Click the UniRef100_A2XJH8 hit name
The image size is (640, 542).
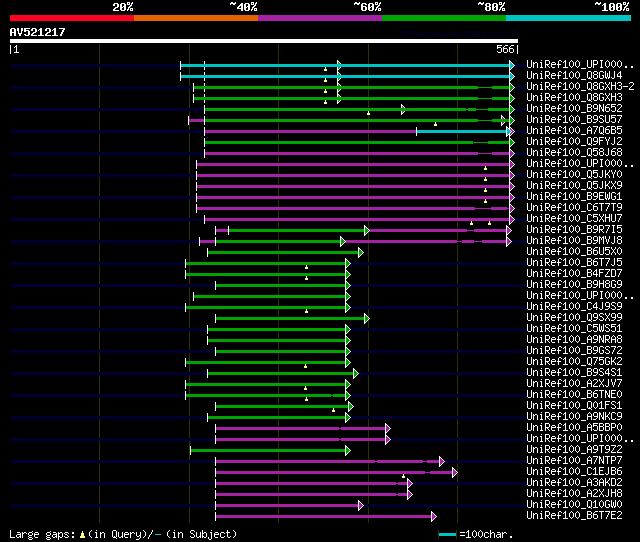(x=574, y=494)
